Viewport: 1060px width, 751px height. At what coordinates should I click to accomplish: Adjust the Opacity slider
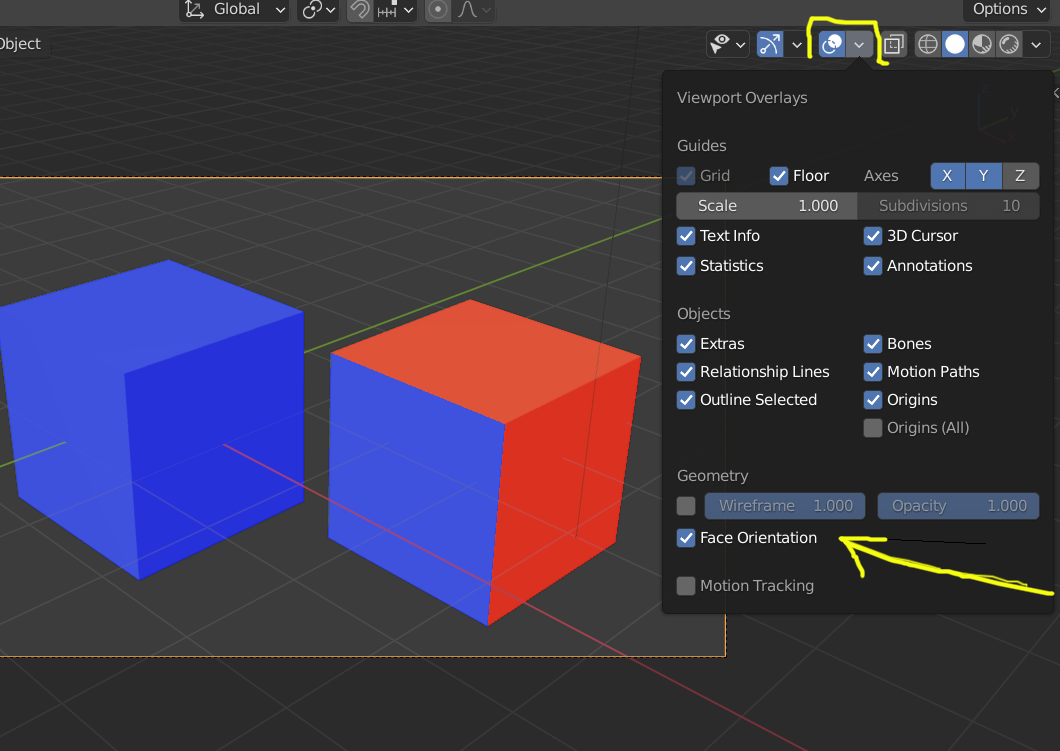coord(958,506)
